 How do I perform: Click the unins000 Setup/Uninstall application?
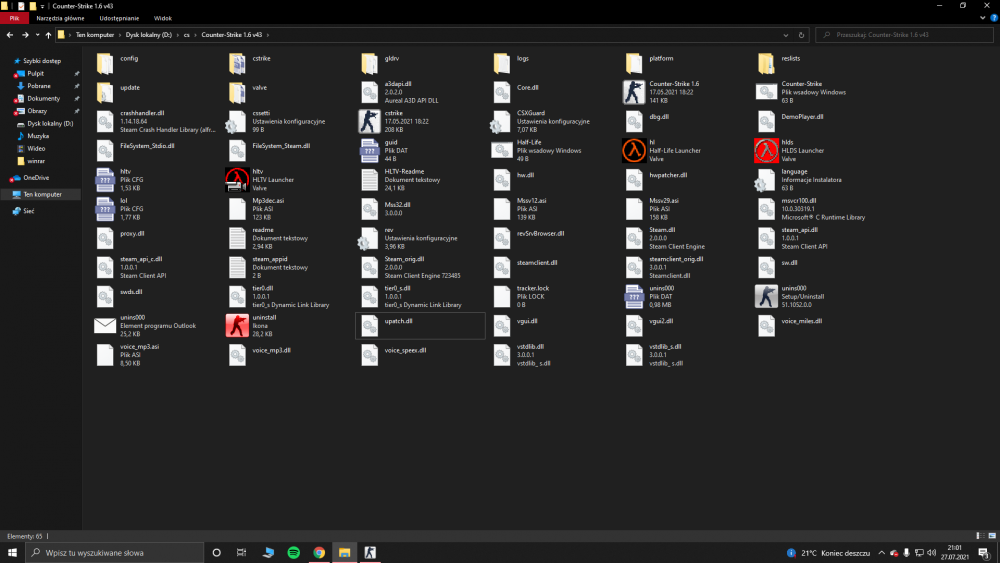point(766,296)
